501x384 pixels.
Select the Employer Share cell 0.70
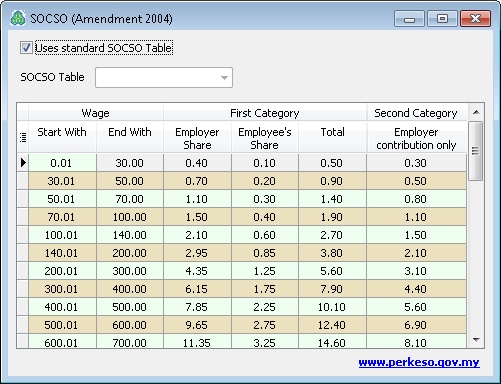(x=197, y=181)
